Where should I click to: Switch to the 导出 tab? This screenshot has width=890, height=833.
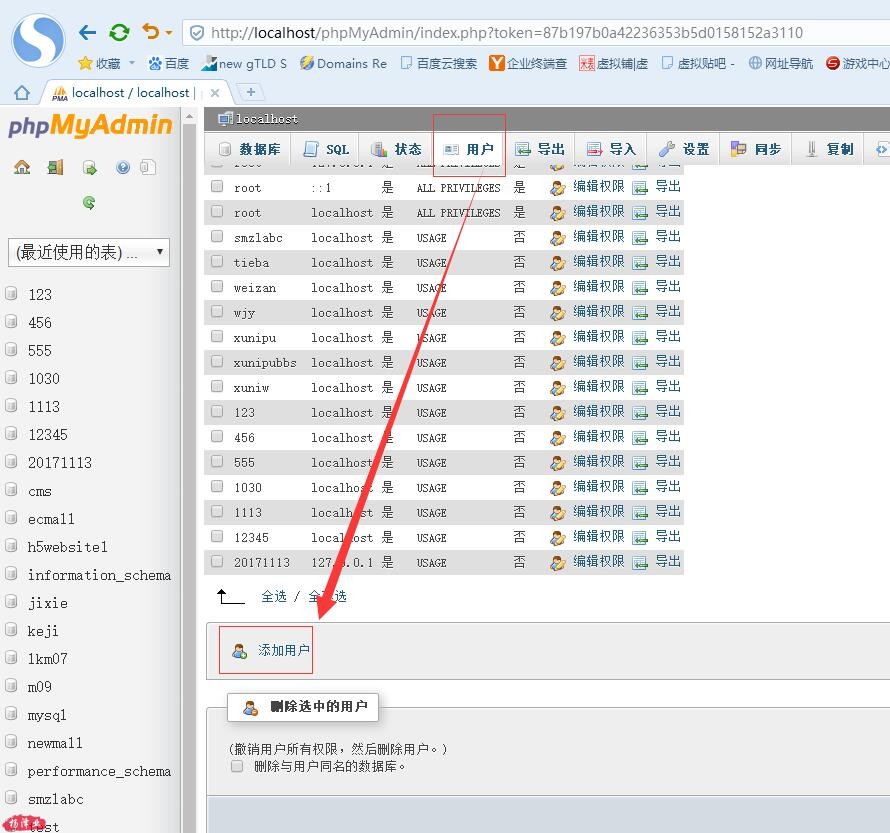540,149
